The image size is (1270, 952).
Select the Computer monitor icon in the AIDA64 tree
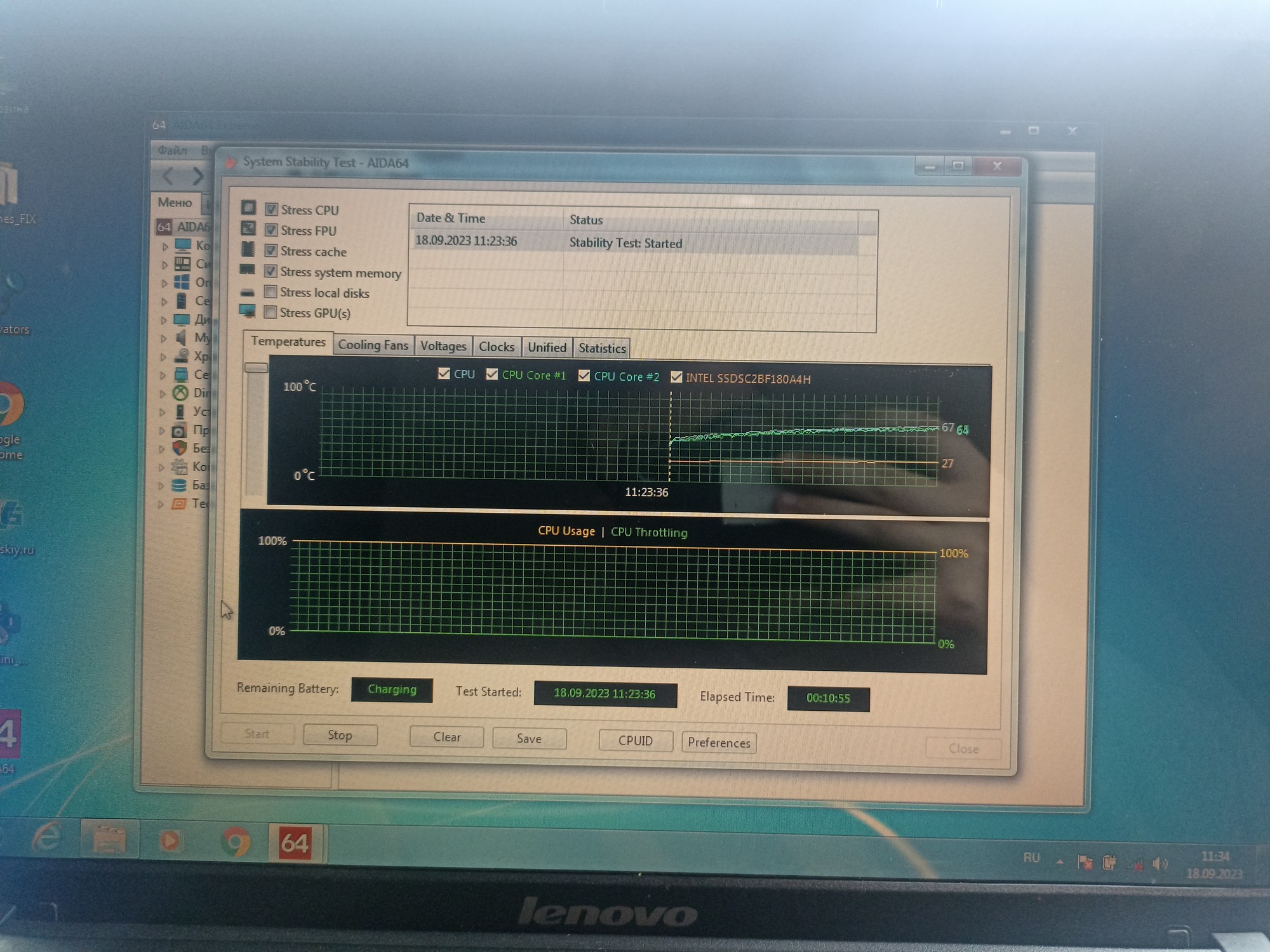[x=183, y=245]
